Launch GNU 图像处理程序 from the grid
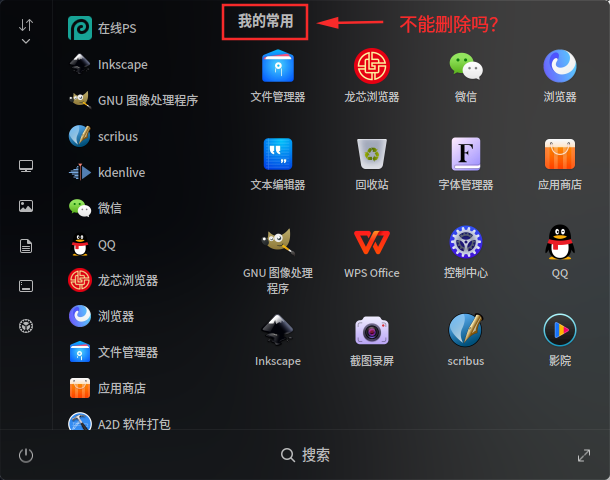Image resolution: width=610 pixels, height=480 pixels. (278, 260)
